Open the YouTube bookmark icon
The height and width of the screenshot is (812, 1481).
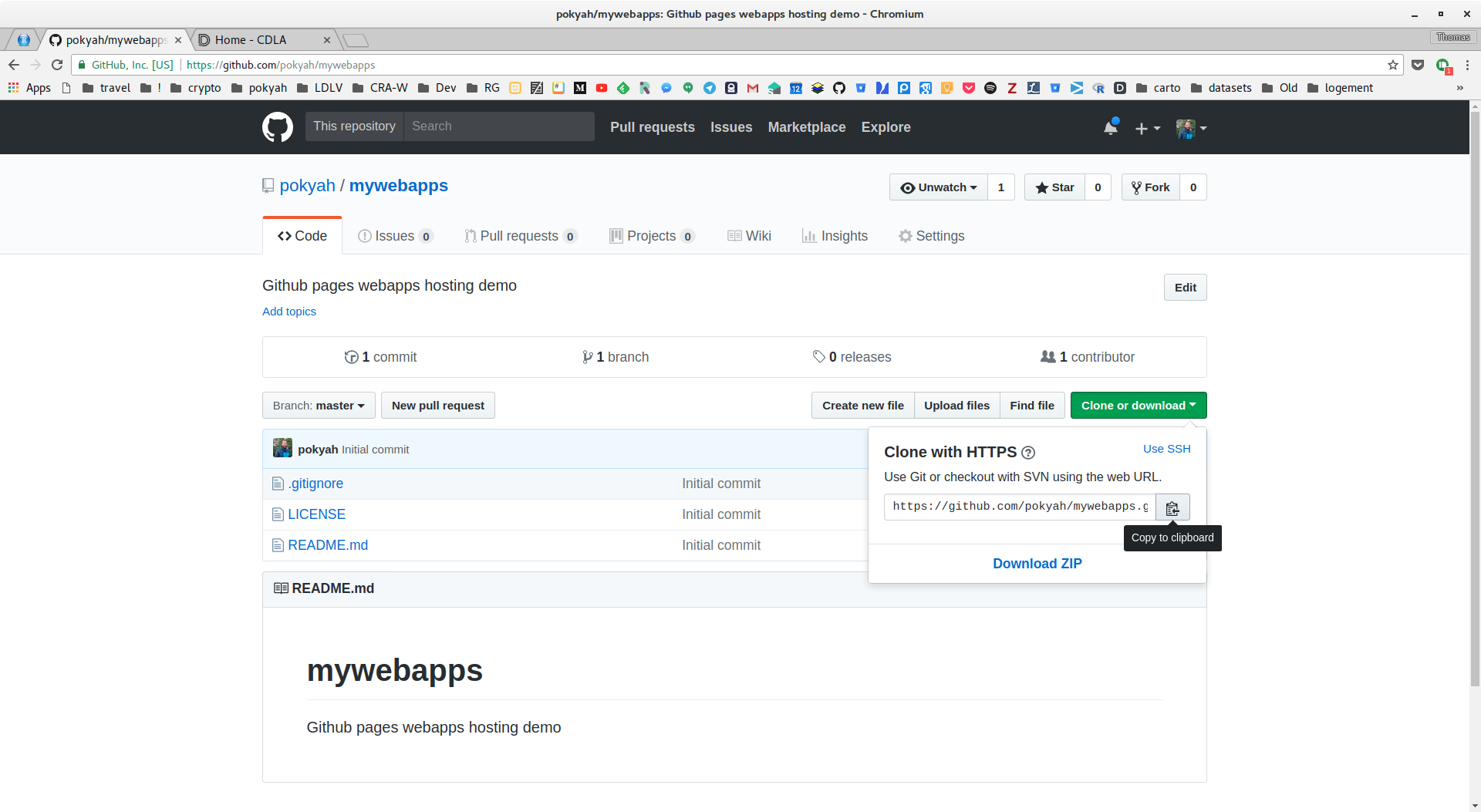pyautogui.click(x=602, y=88)
